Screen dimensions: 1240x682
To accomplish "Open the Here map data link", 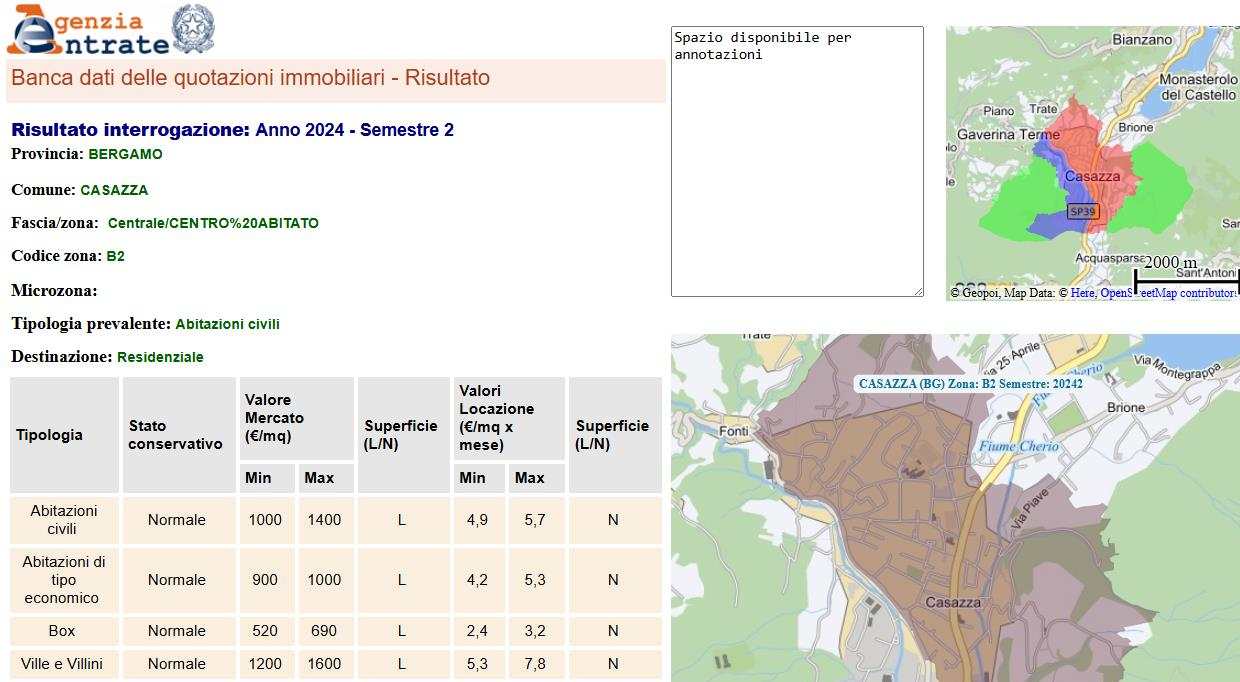I will [1082, 293].
